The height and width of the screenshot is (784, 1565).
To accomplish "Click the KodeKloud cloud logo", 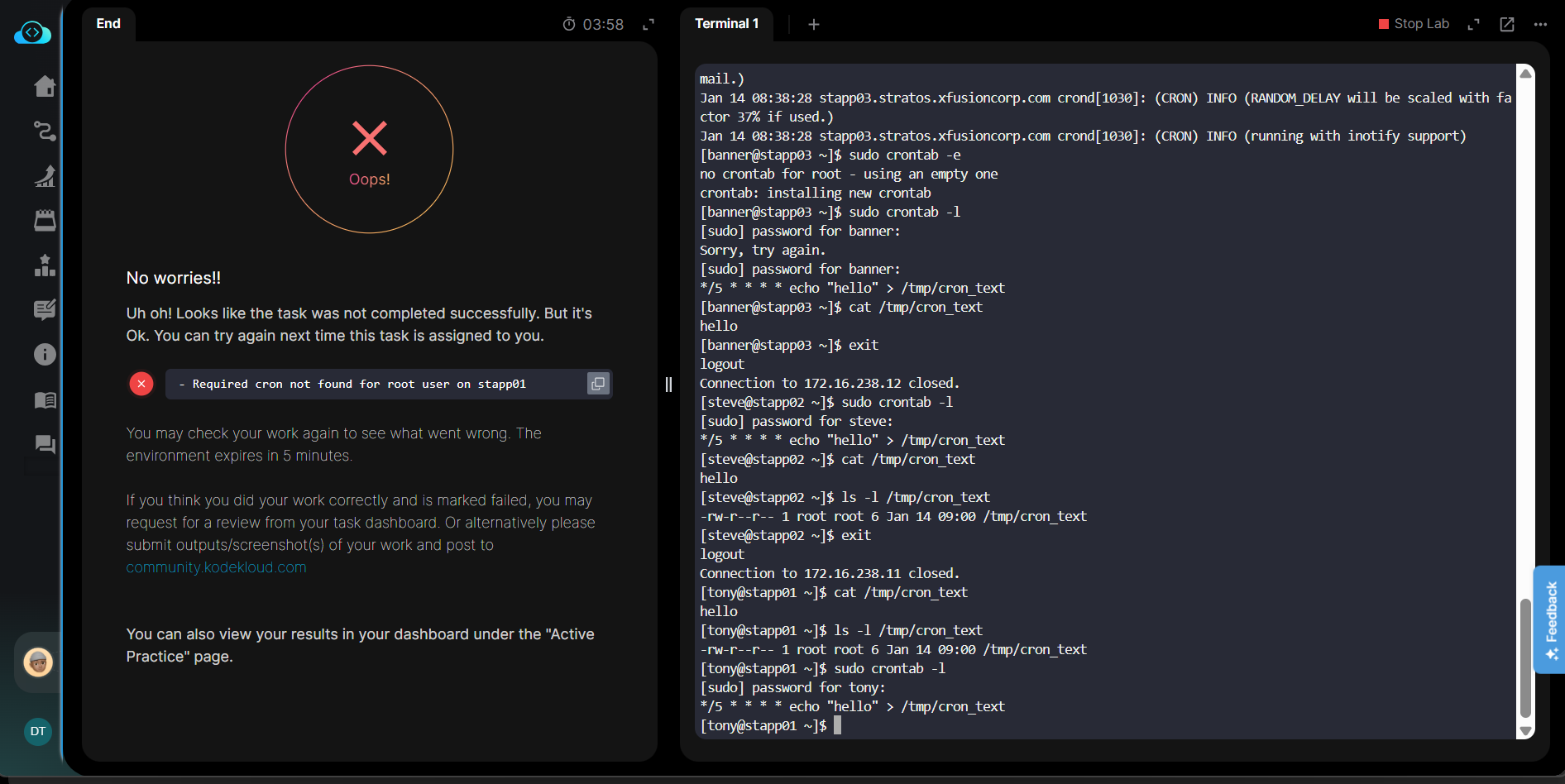I will tap(32, 33).
